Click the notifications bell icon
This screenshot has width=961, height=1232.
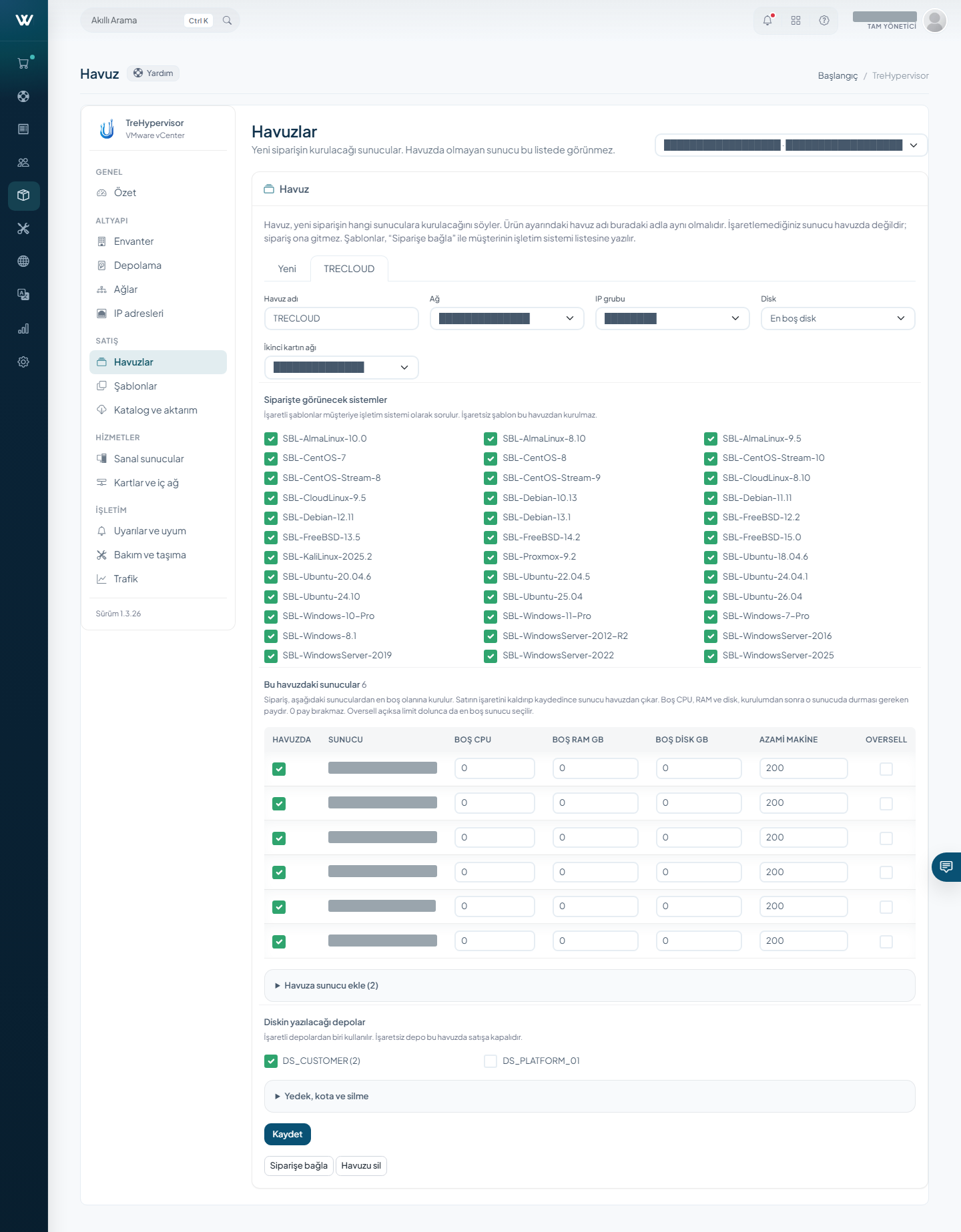click(767, 21)
